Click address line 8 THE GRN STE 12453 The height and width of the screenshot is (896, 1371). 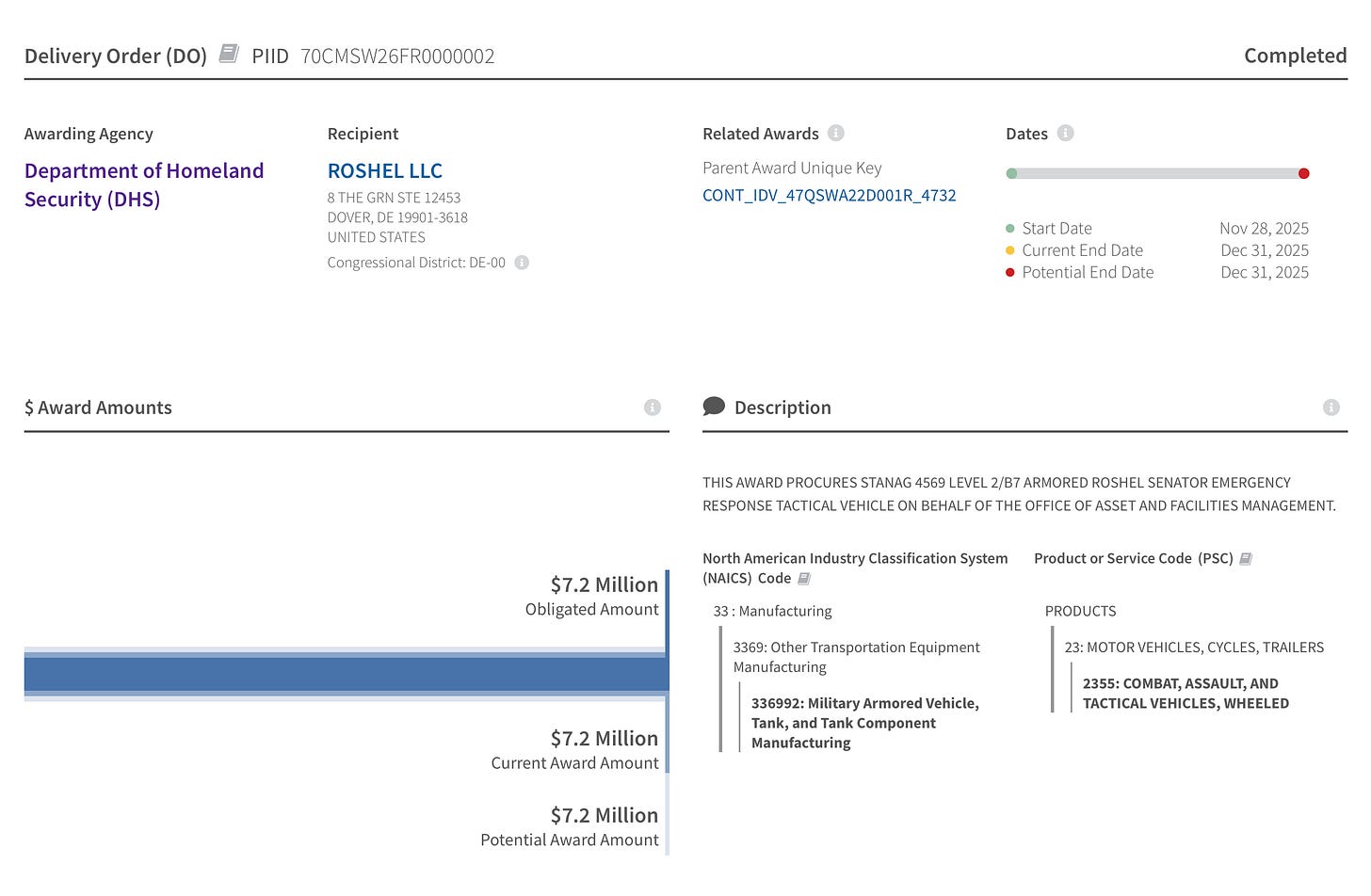tap(394, 198)
